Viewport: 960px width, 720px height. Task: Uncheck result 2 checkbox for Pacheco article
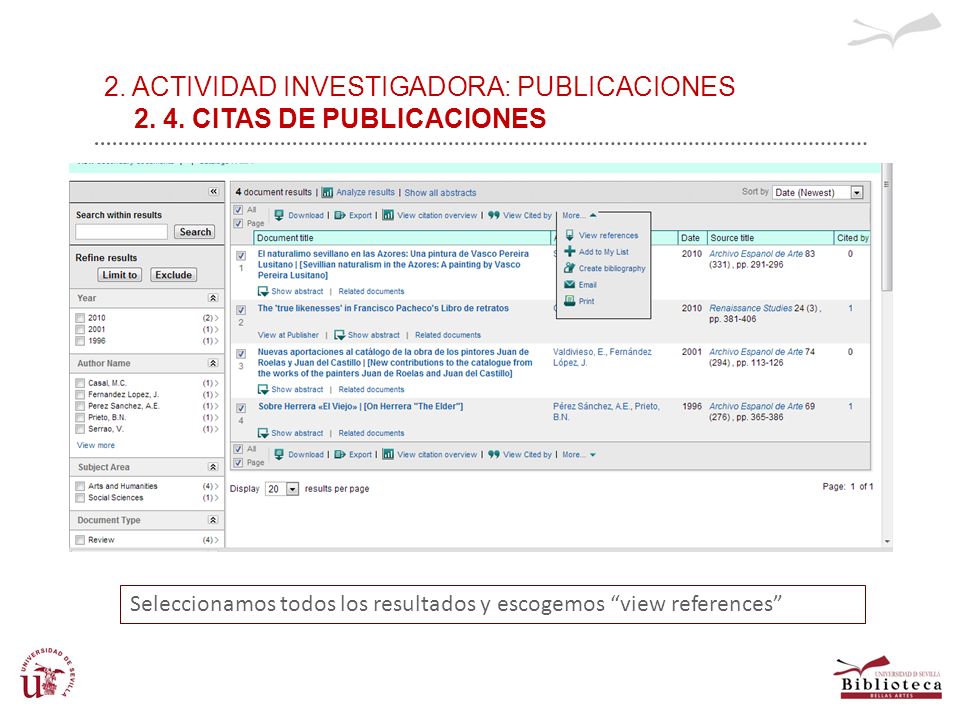[x=241, y=310]
